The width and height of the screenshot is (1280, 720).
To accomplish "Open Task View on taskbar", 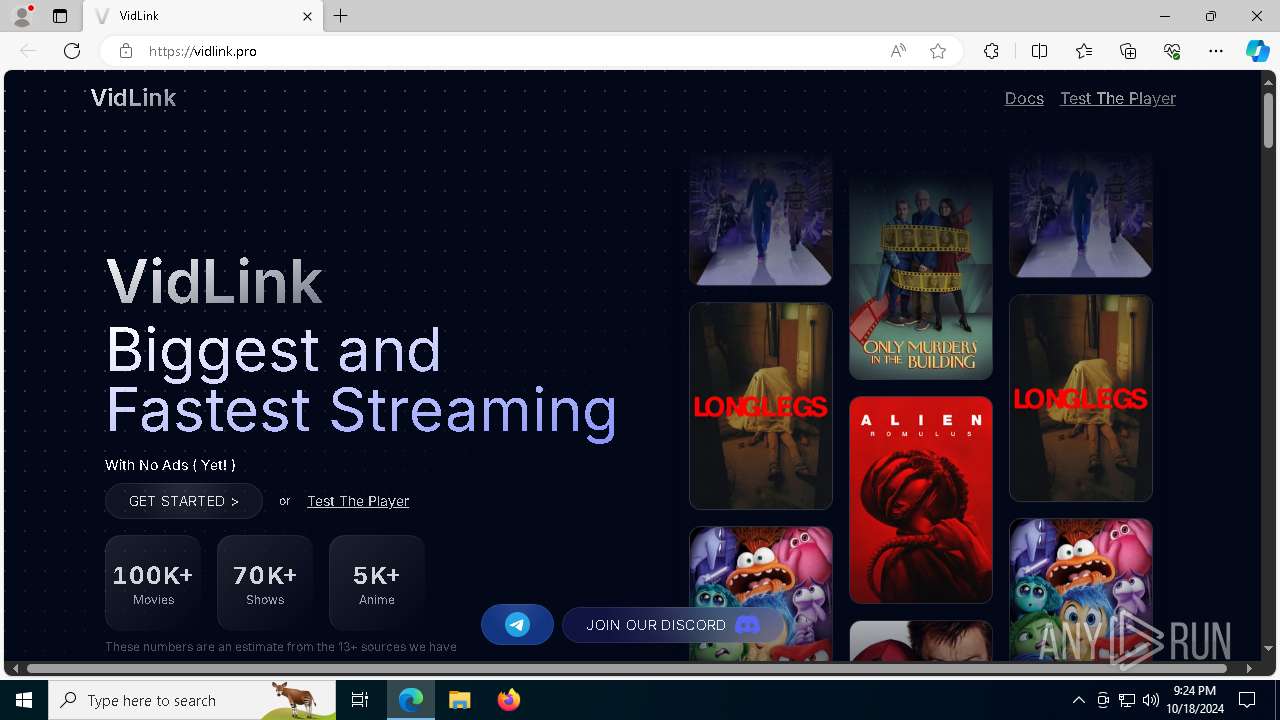I will (360, 700).
